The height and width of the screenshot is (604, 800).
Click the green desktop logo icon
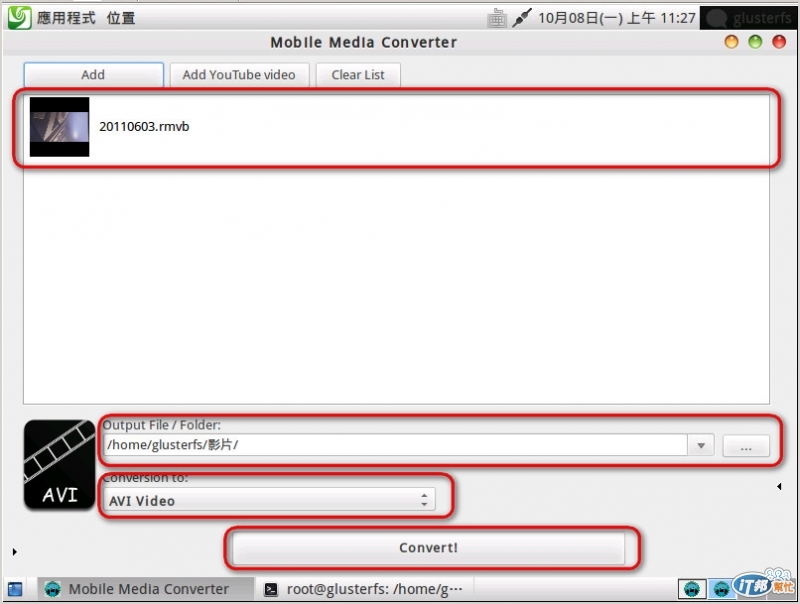[x=19, y=17]
